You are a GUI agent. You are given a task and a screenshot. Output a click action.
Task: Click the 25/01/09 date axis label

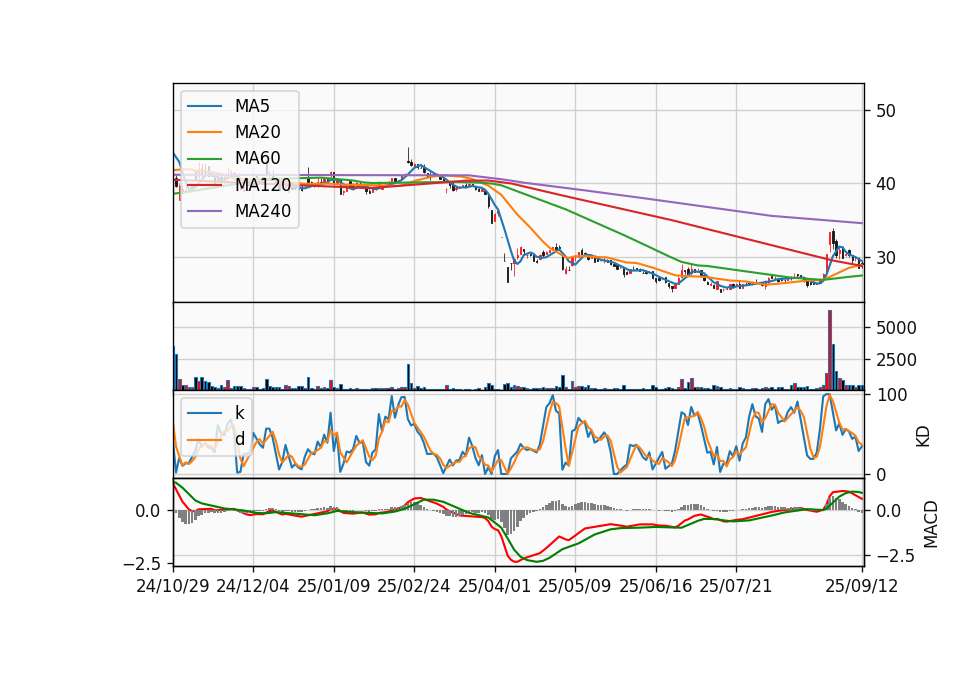(x=334, y=586)
